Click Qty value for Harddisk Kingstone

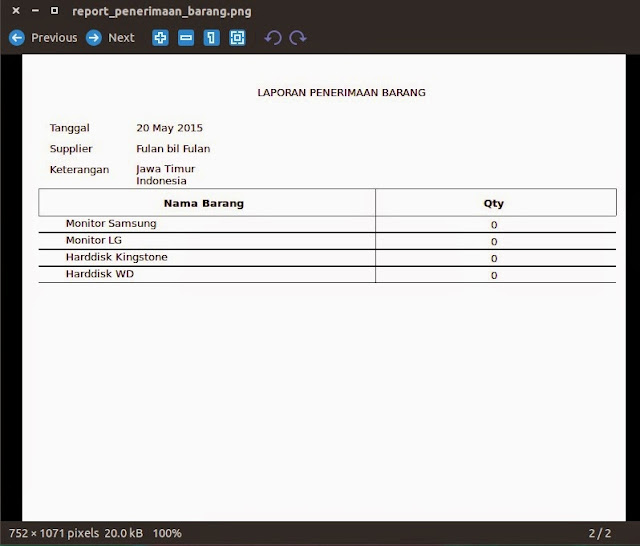pos(494,258)
